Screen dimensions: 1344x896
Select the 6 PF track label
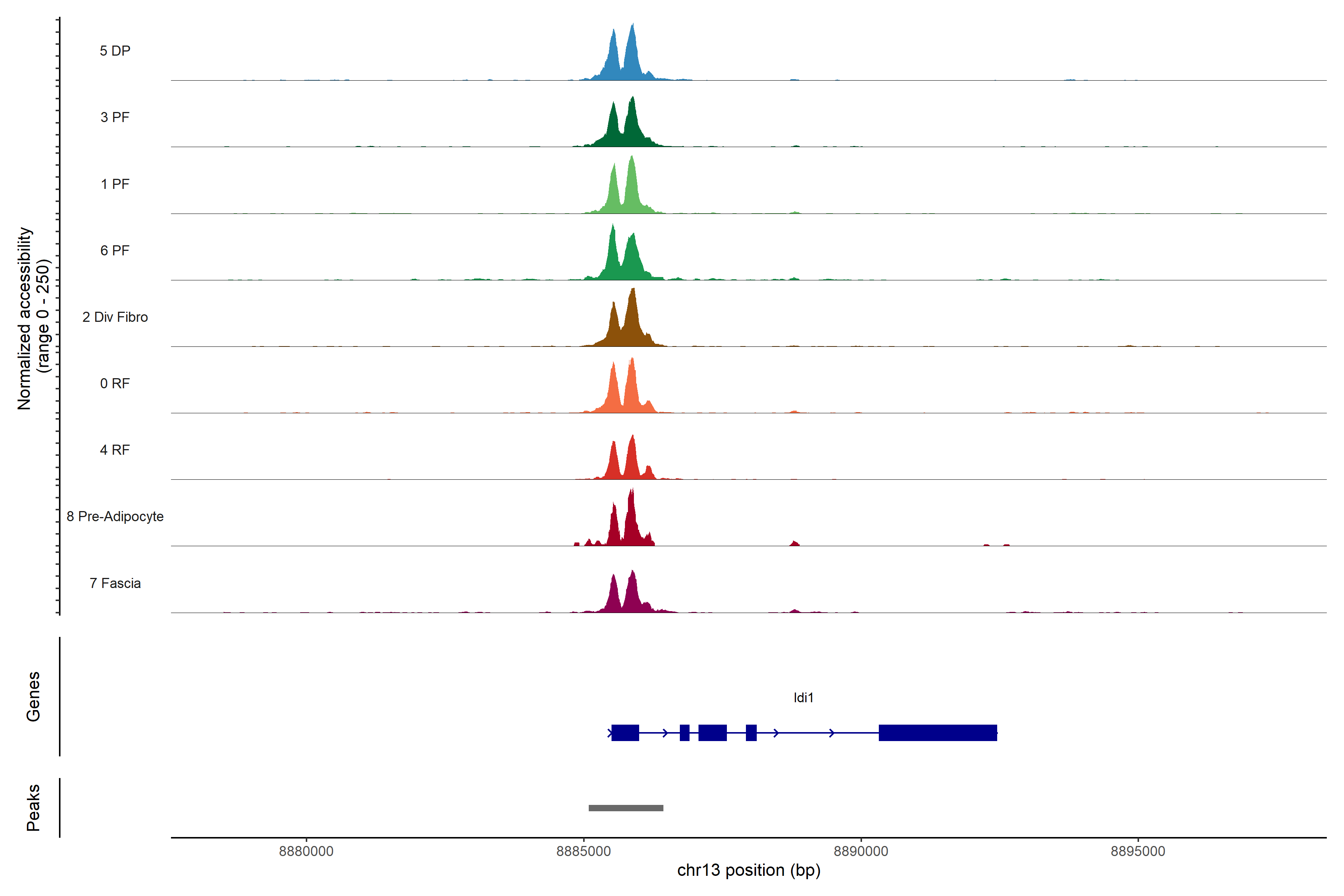[x=115, y=250]
